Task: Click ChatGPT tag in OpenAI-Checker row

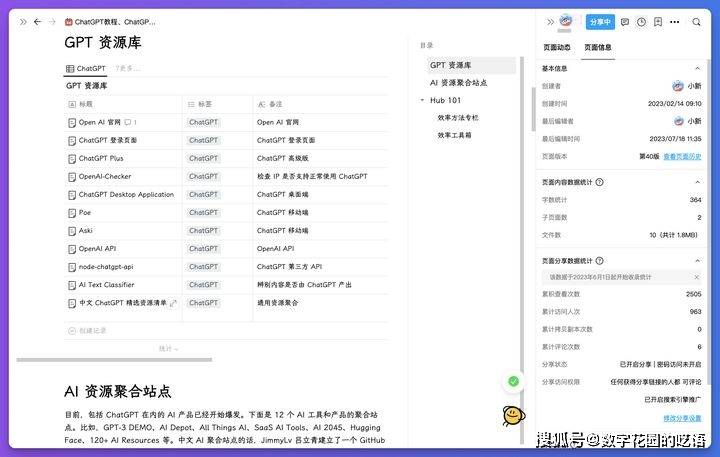Action: click(x=203, y=176)
